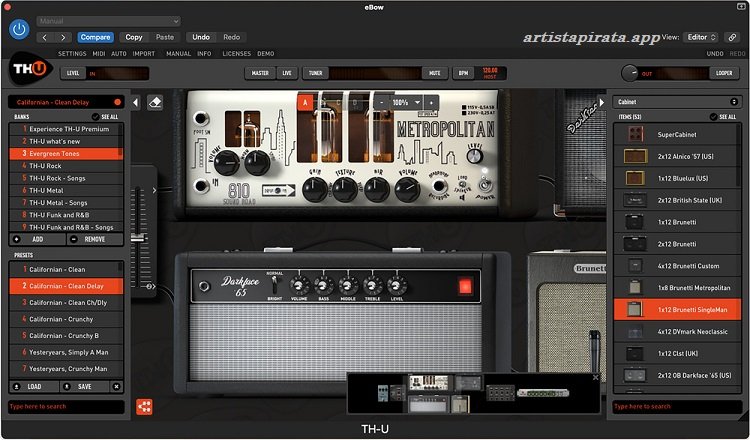Click the blue plugin power button
Viewport: 750px width, 440px height.
pos(19,29)
